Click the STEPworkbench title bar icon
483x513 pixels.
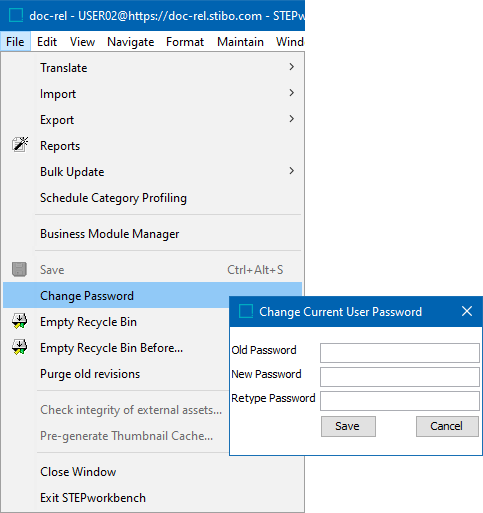click(16, 15)
